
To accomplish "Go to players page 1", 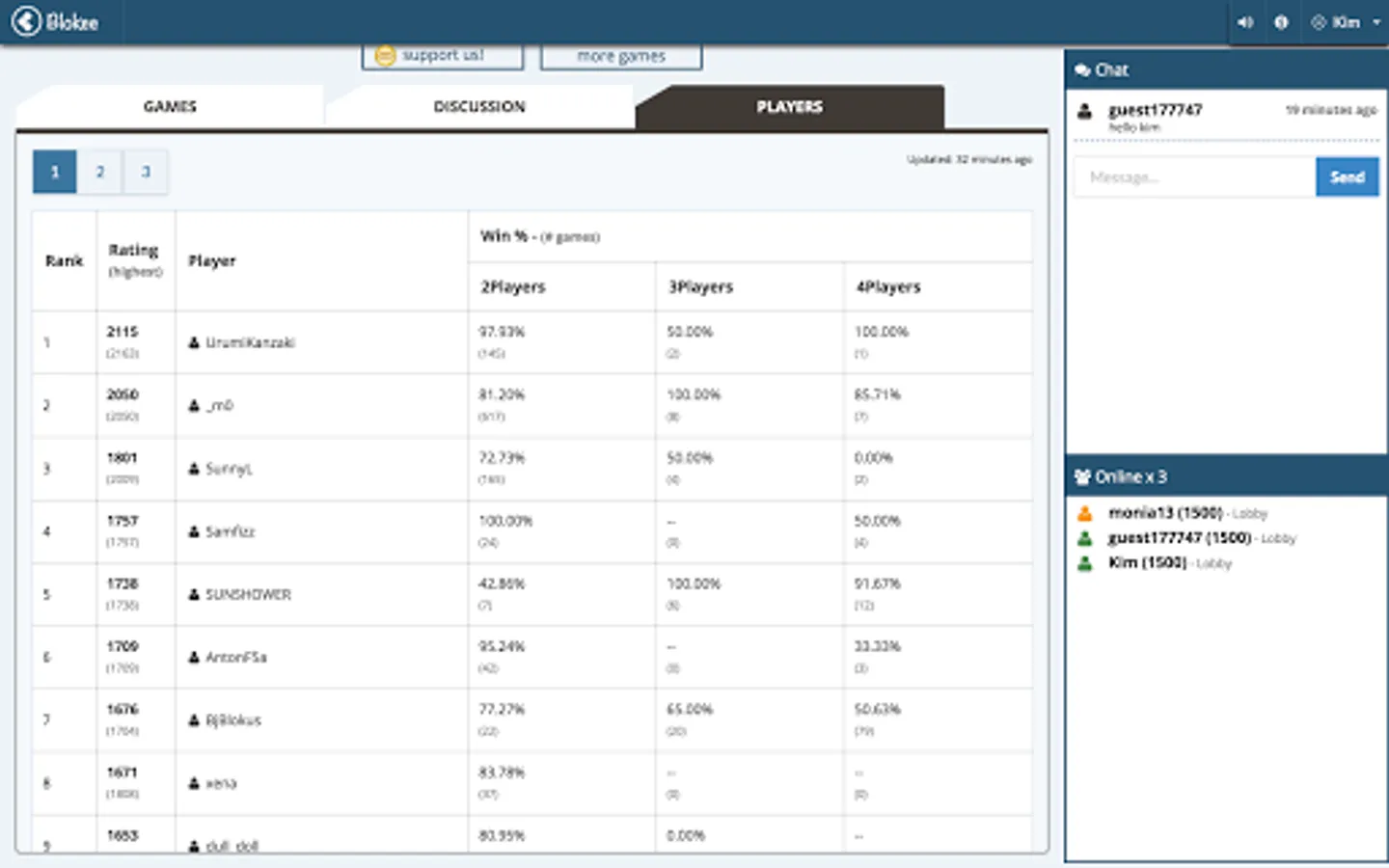I will (x=55, y=172).
